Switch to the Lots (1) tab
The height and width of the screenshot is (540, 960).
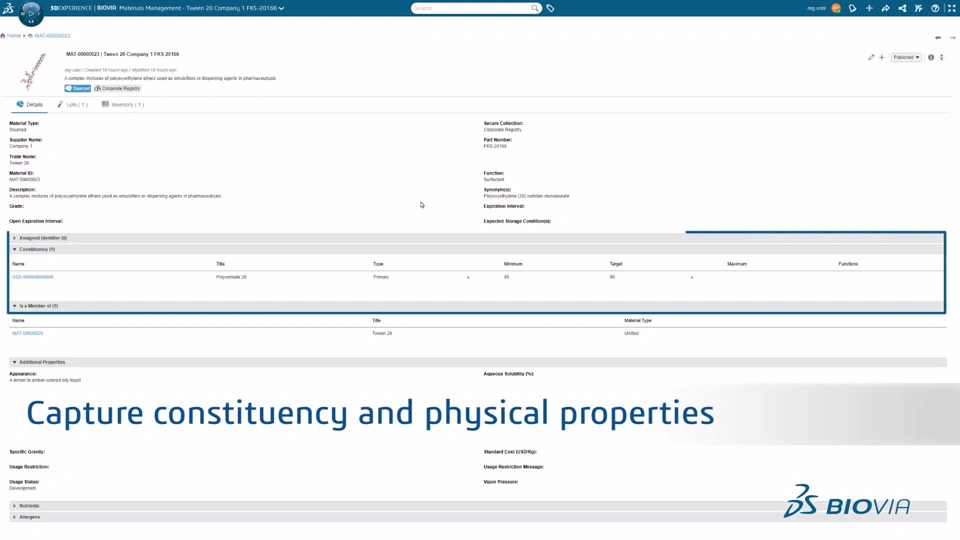pyautogui.click(x=73, y=105)
